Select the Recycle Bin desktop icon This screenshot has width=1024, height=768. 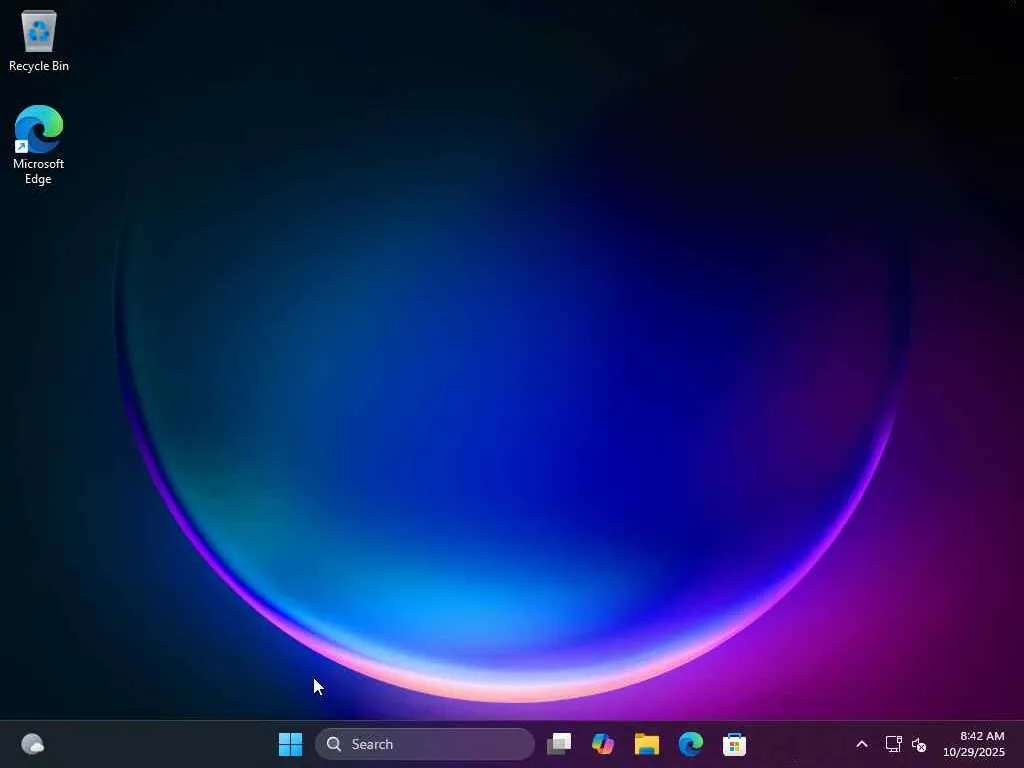click(39, 40)
